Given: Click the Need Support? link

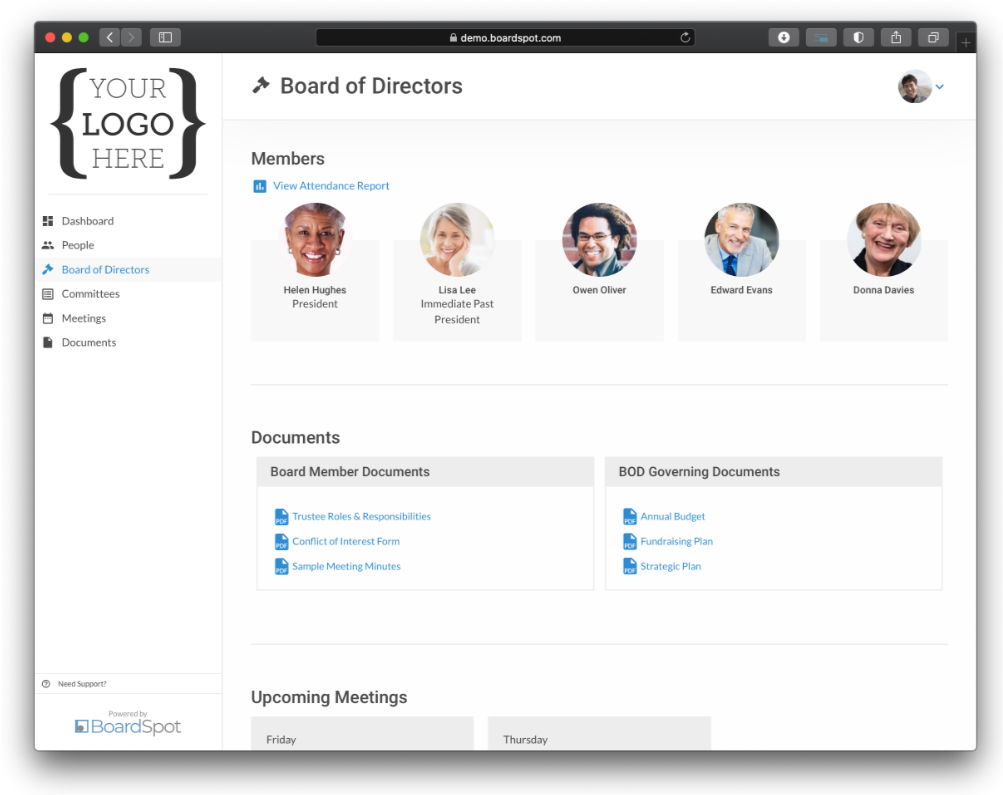Looking at the screenshot, I should coord(82,684).
